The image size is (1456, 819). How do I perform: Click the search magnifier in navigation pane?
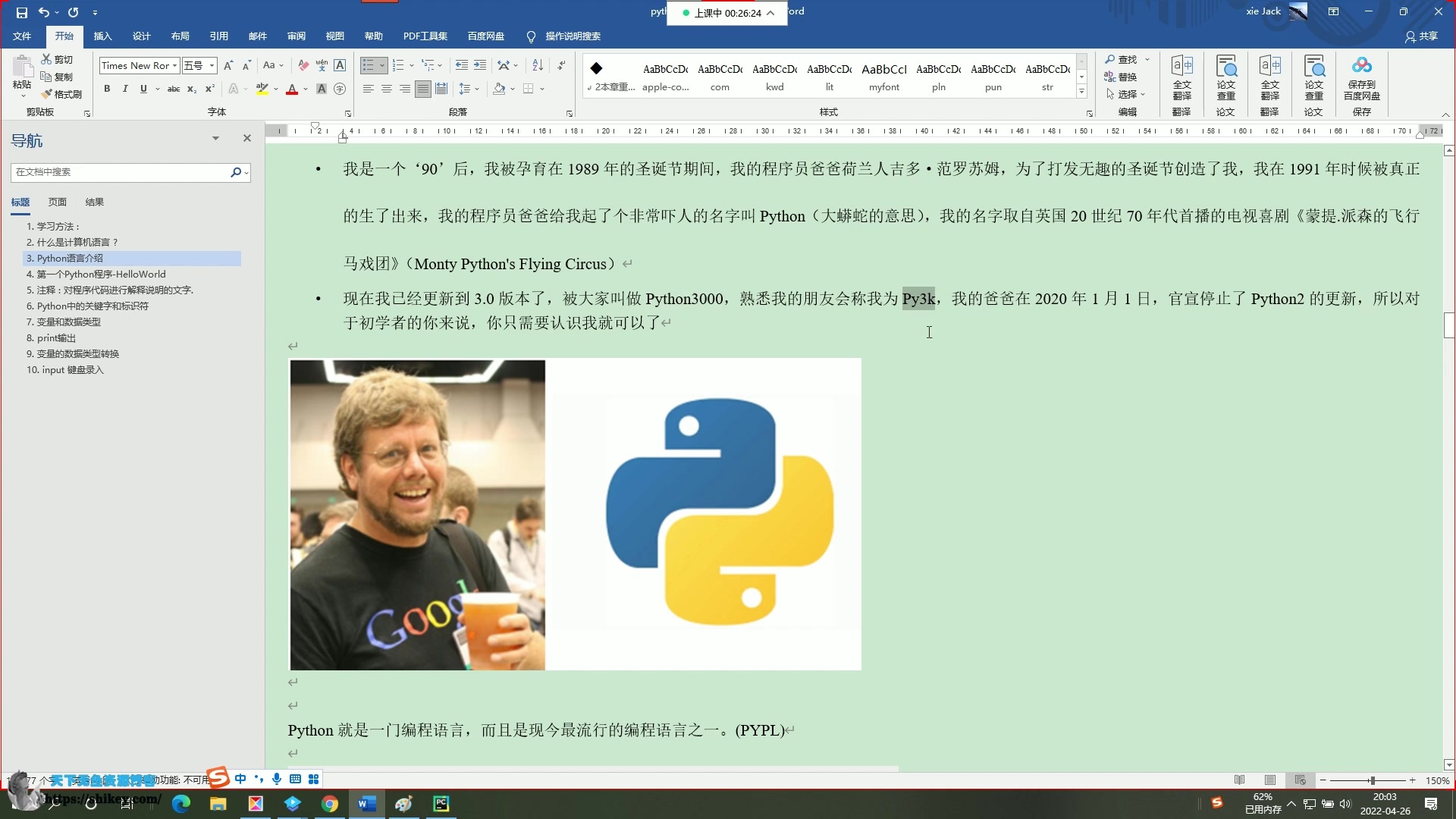coord(236,172)
